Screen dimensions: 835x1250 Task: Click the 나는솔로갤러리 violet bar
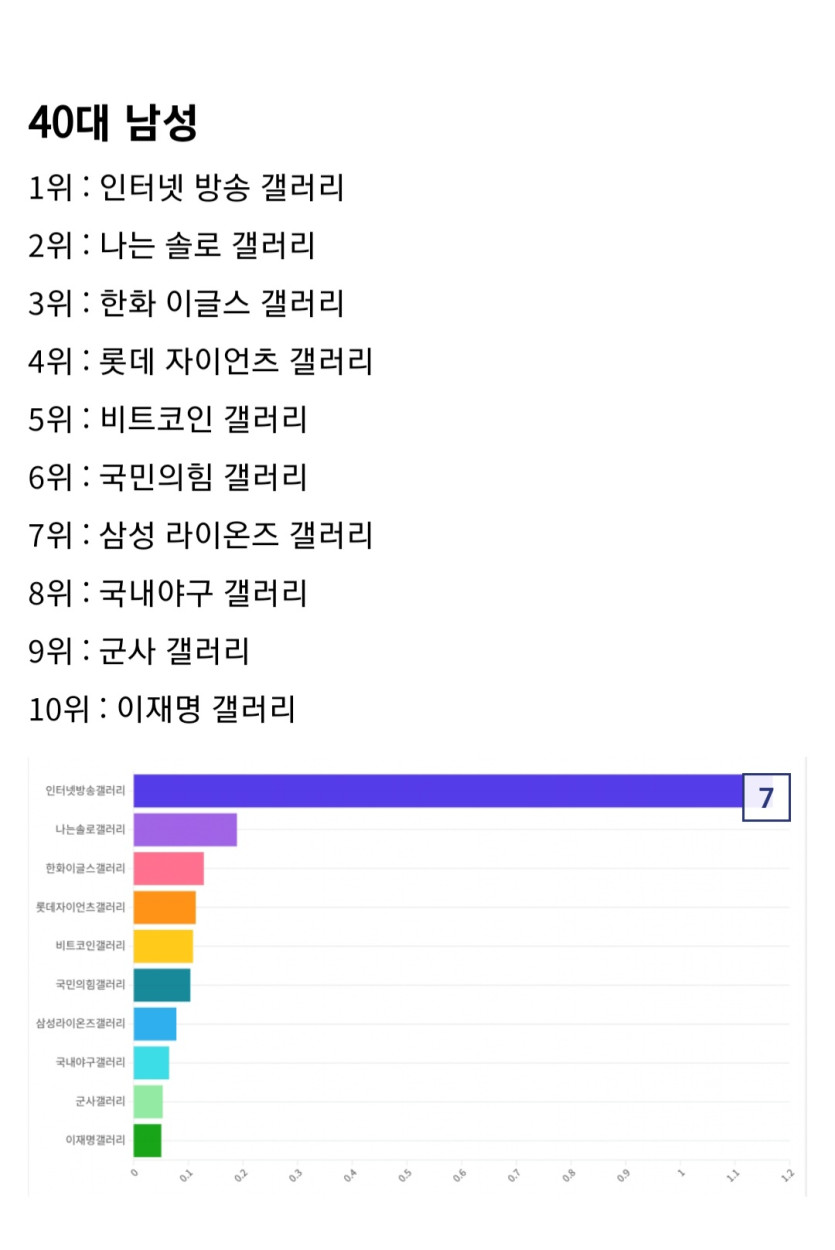[x=185, y=830]
